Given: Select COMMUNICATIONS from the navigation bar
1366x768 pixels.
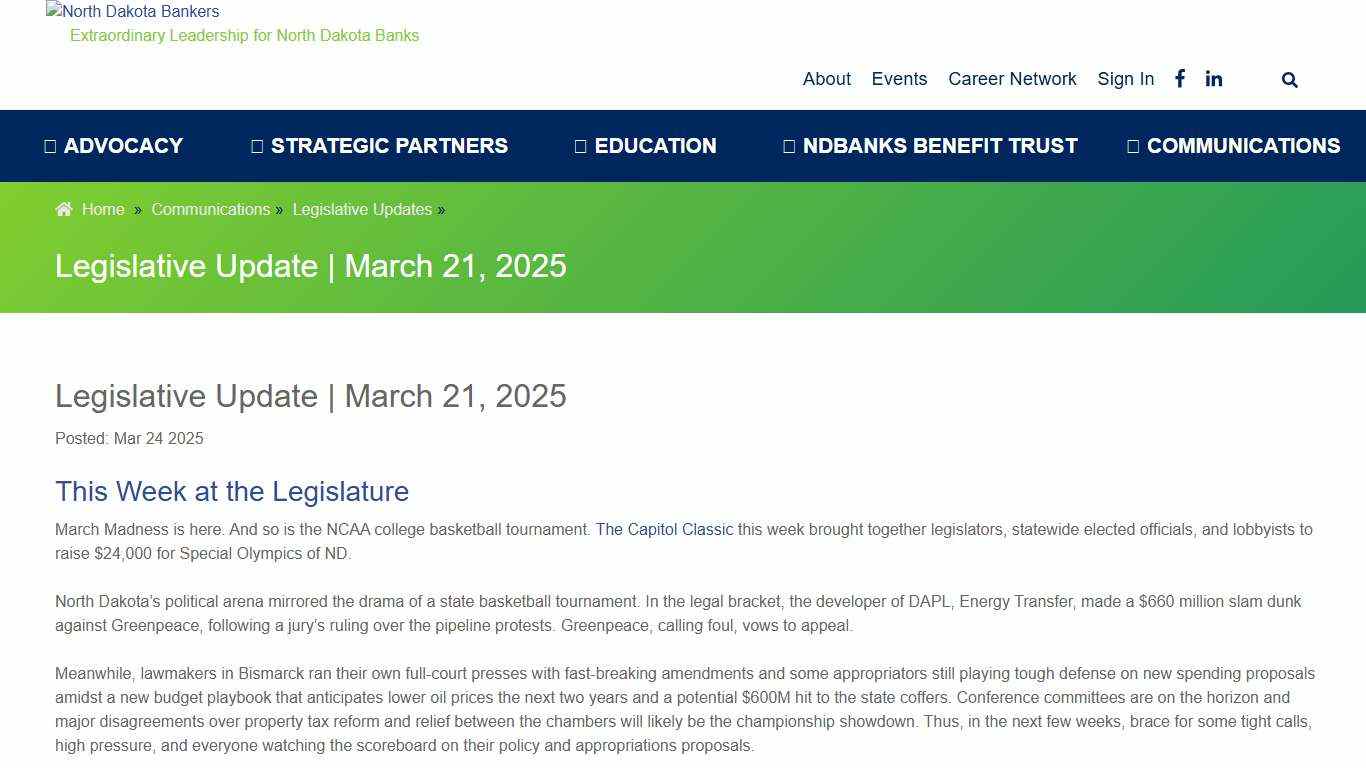Looking at the screenshot, I should click(1243, 145).
